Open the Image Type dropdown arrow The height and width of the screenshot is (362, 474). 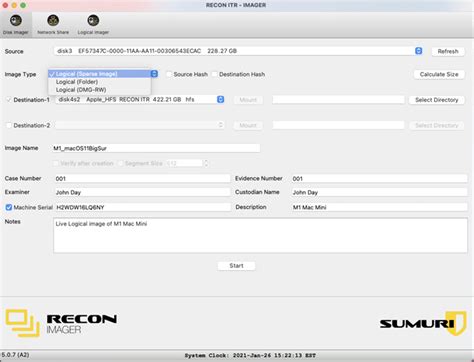[154, 74]
